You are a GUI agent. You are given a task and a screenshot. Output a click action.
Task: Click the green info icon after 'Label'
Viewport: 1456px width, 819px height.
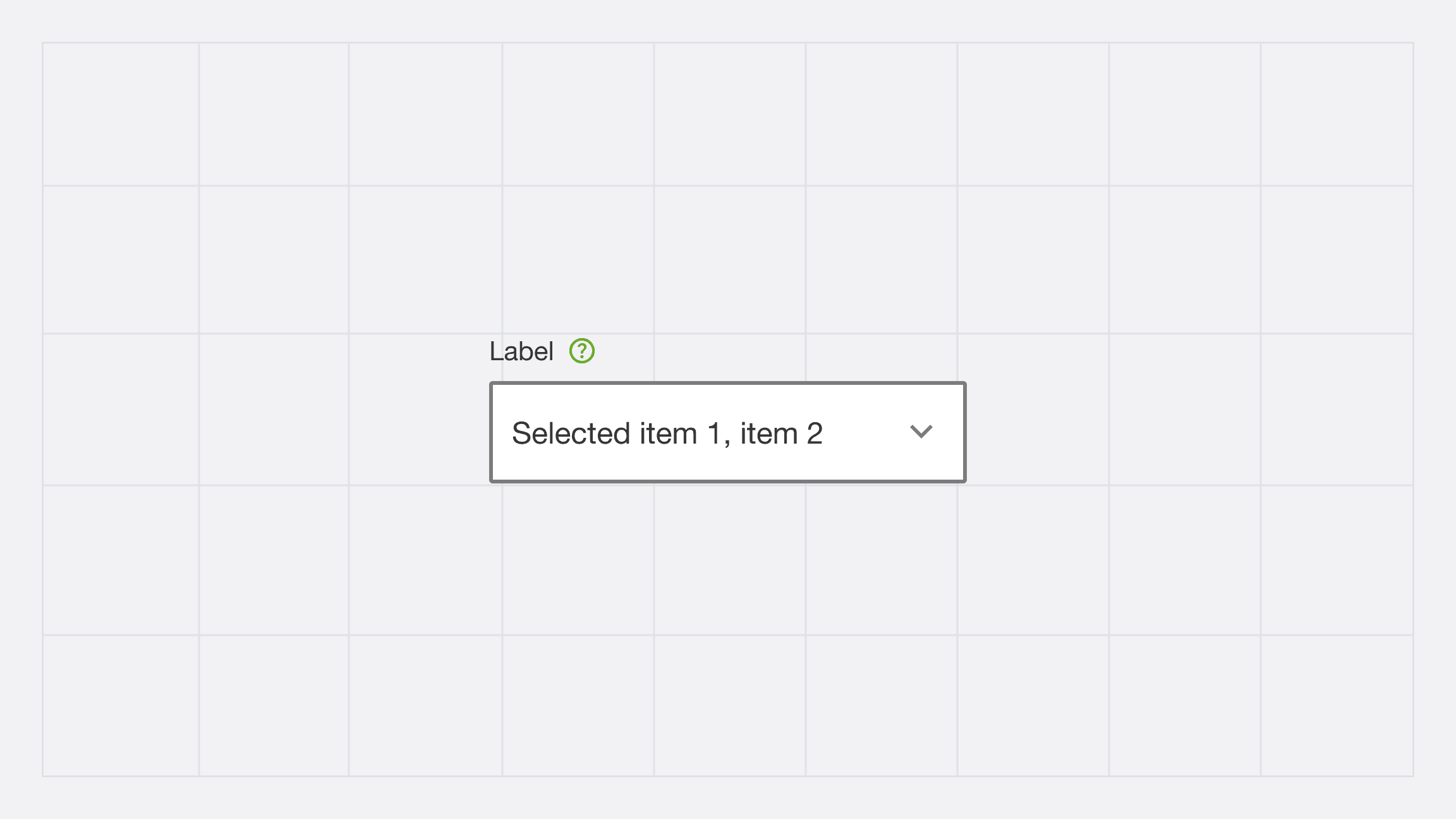[581, 351]
